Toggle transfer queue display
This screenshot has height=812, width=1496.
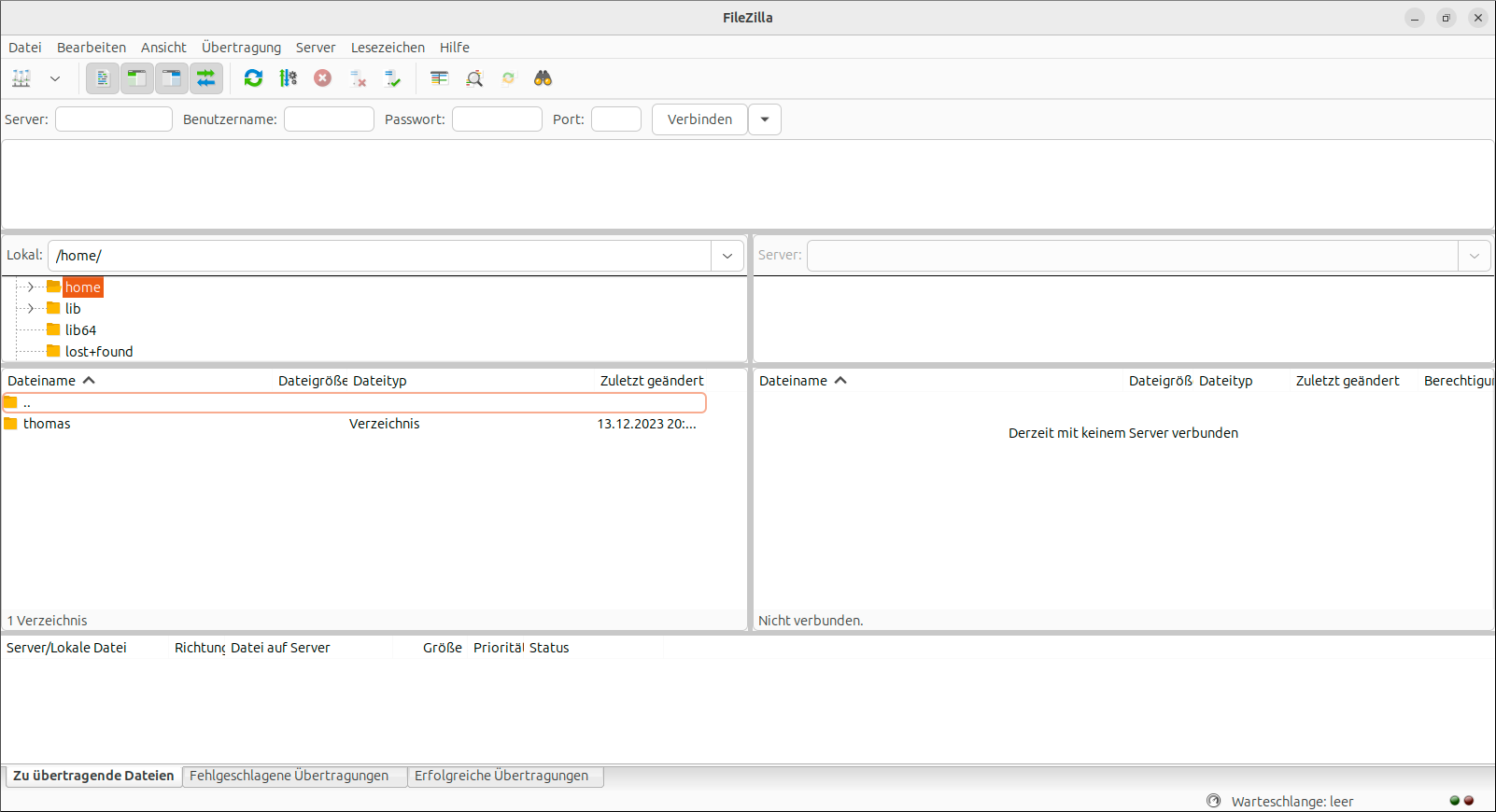coord(206,78)
